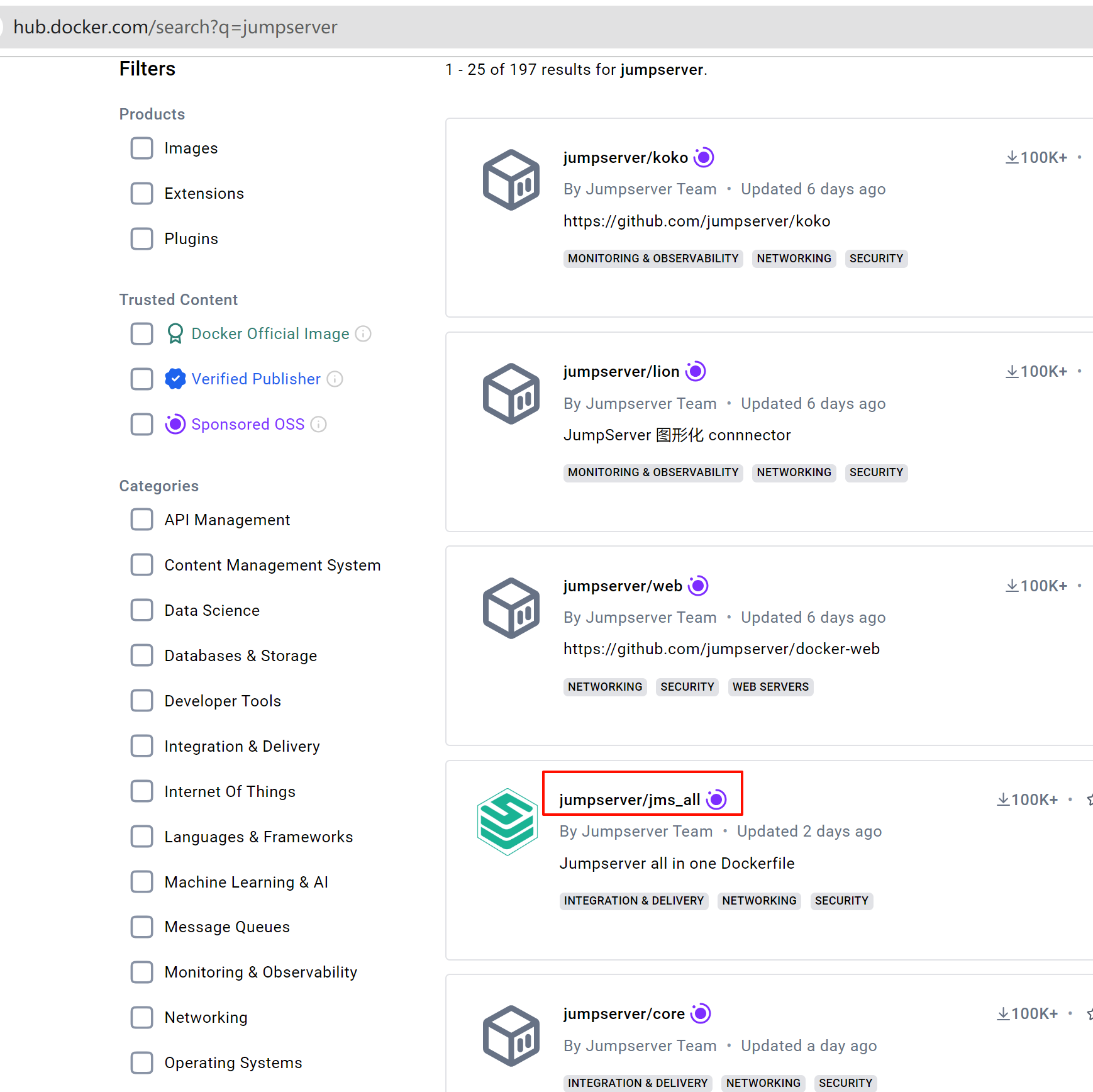Check the Docker Official Image filter
This screenshot has width=1093, height=1092.
click(x=142, y=334)
